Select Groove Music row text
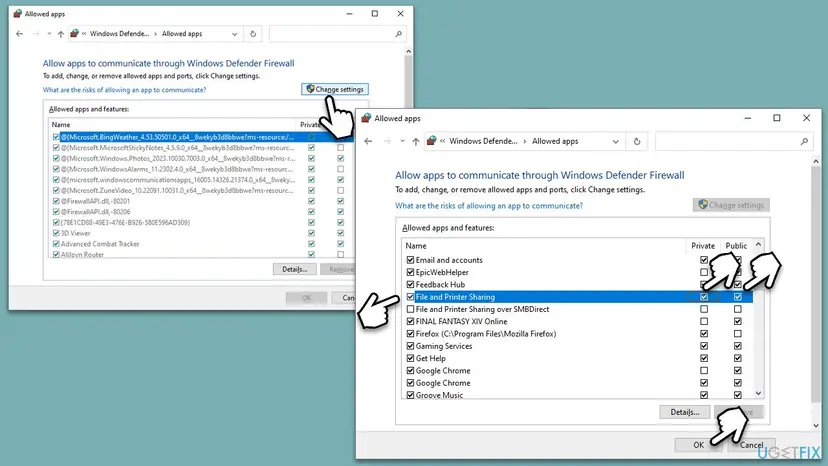This screenshot has width=828, height=466. [x=439, y=395]
